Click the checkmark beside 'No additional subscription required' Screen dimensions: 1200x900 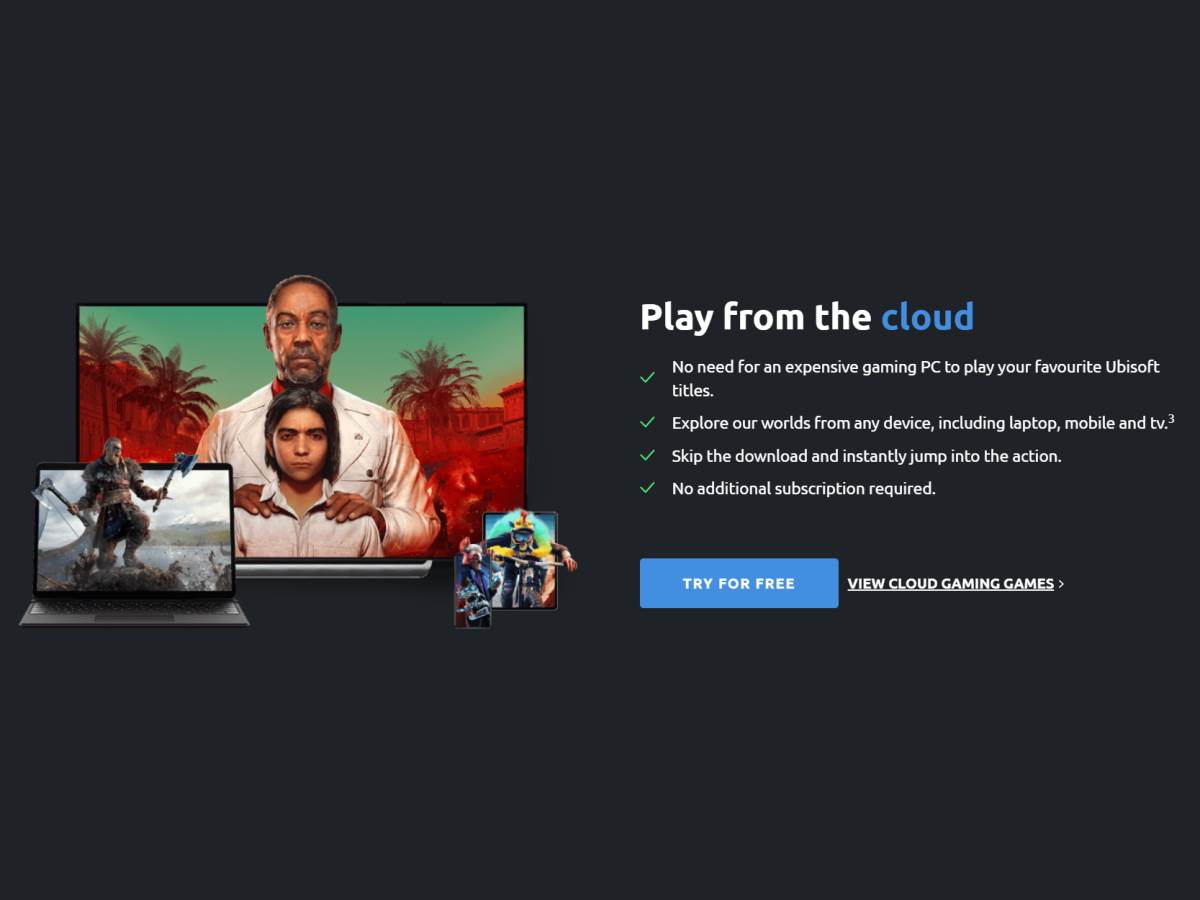pyautogui.click(x=648, y=488)
